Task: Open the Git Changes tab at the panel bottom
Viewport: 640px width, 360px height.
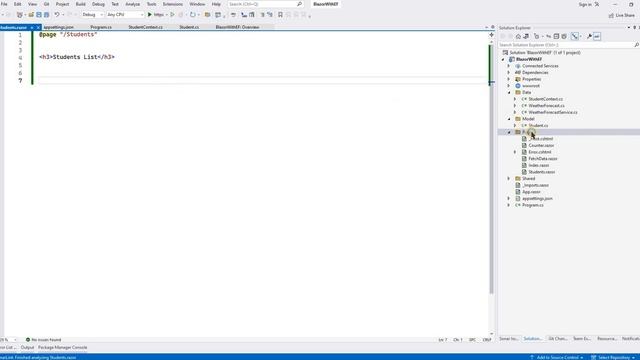Action: 557,339
